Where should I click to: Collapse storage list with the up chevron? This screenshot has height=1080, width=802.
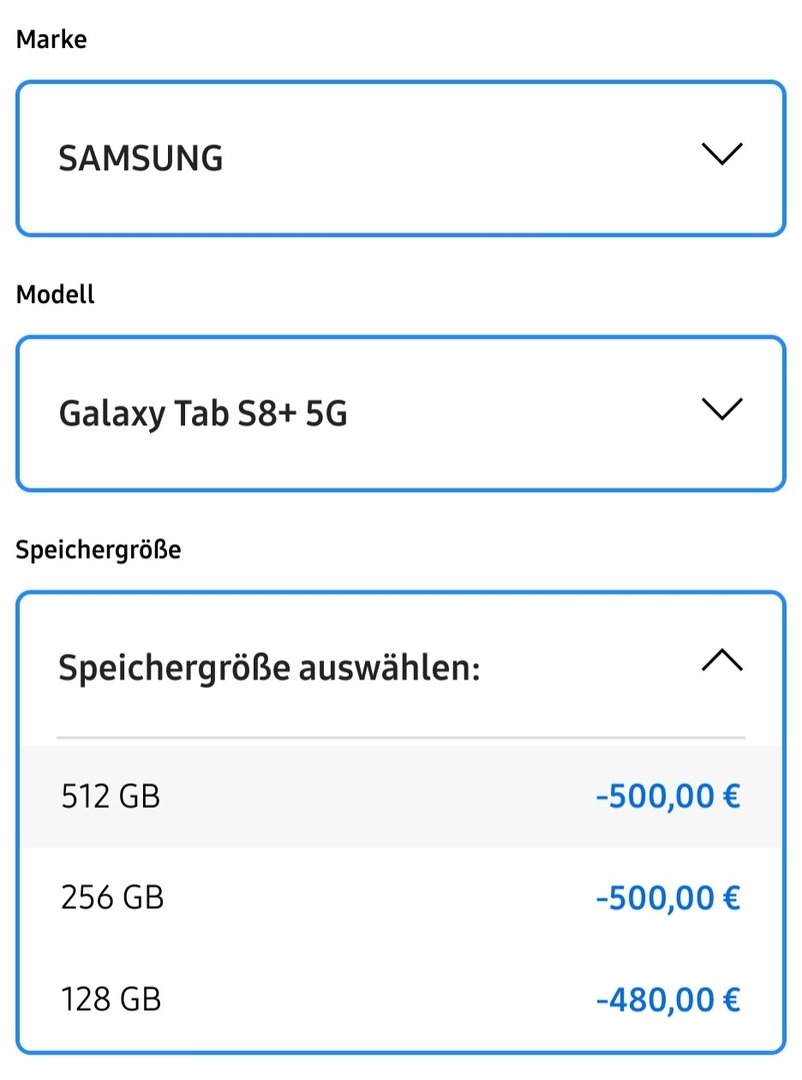[722, 661]
